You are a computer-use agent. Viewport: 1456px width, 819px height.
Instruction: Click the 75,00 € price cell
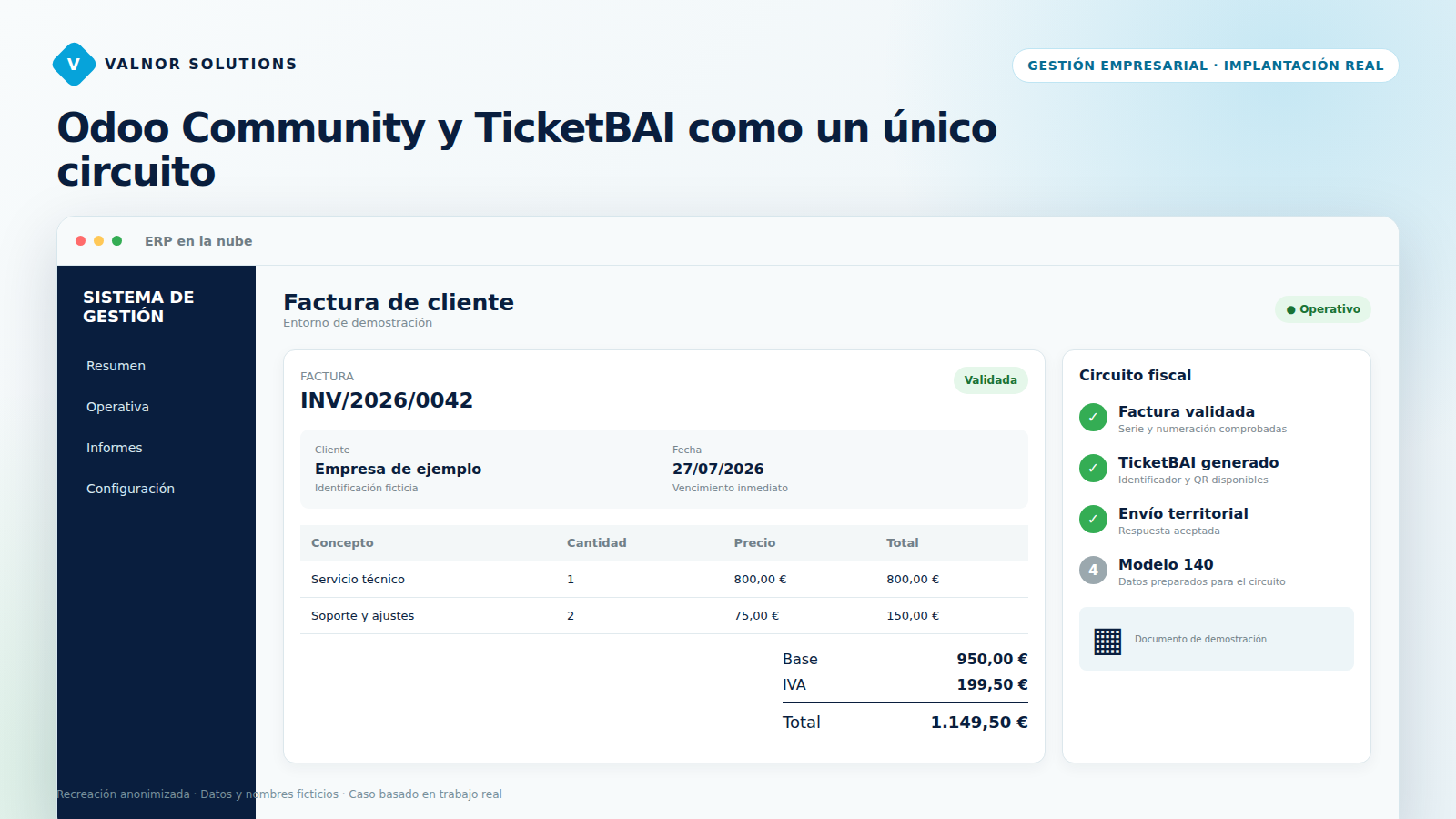(x=756, y=616)
